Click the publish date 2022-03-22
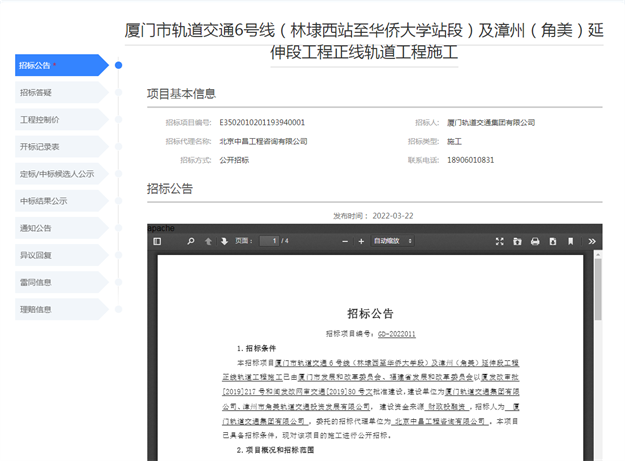Screen dimensions: 625x461 [393, 216]
